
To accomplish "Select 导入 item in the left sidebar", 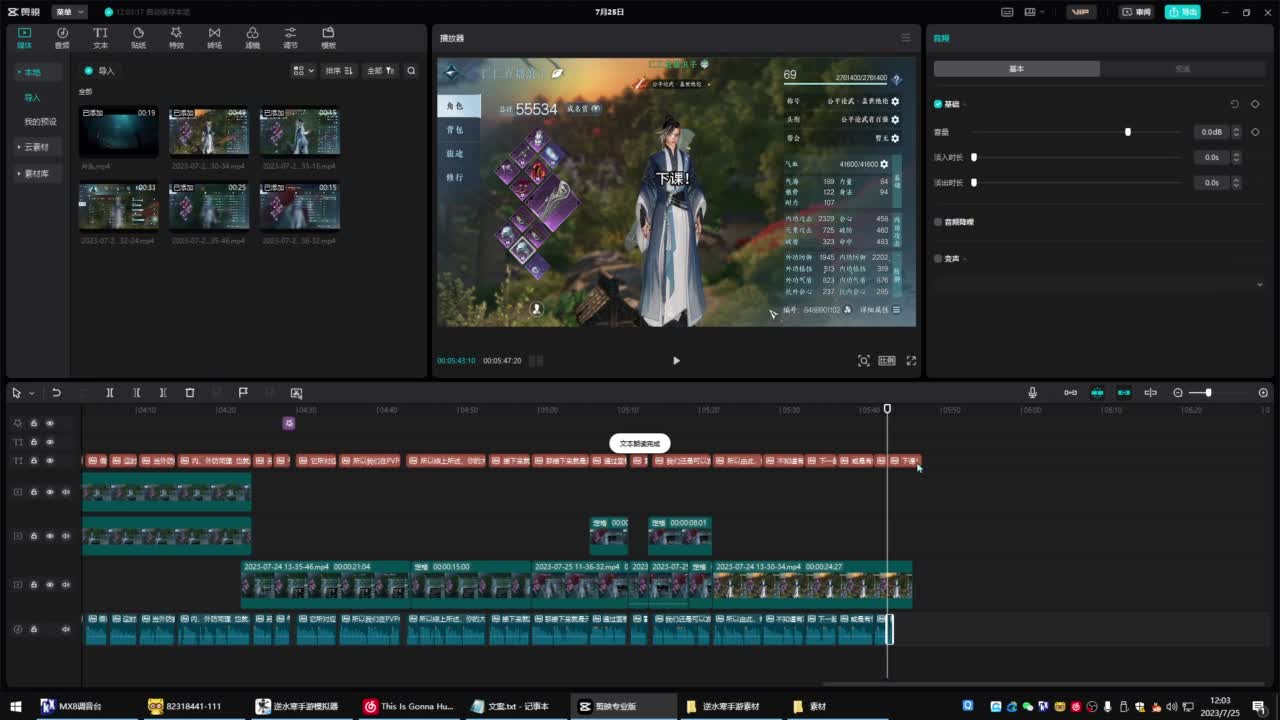I will pyautogui.click(x=33, y=98).
